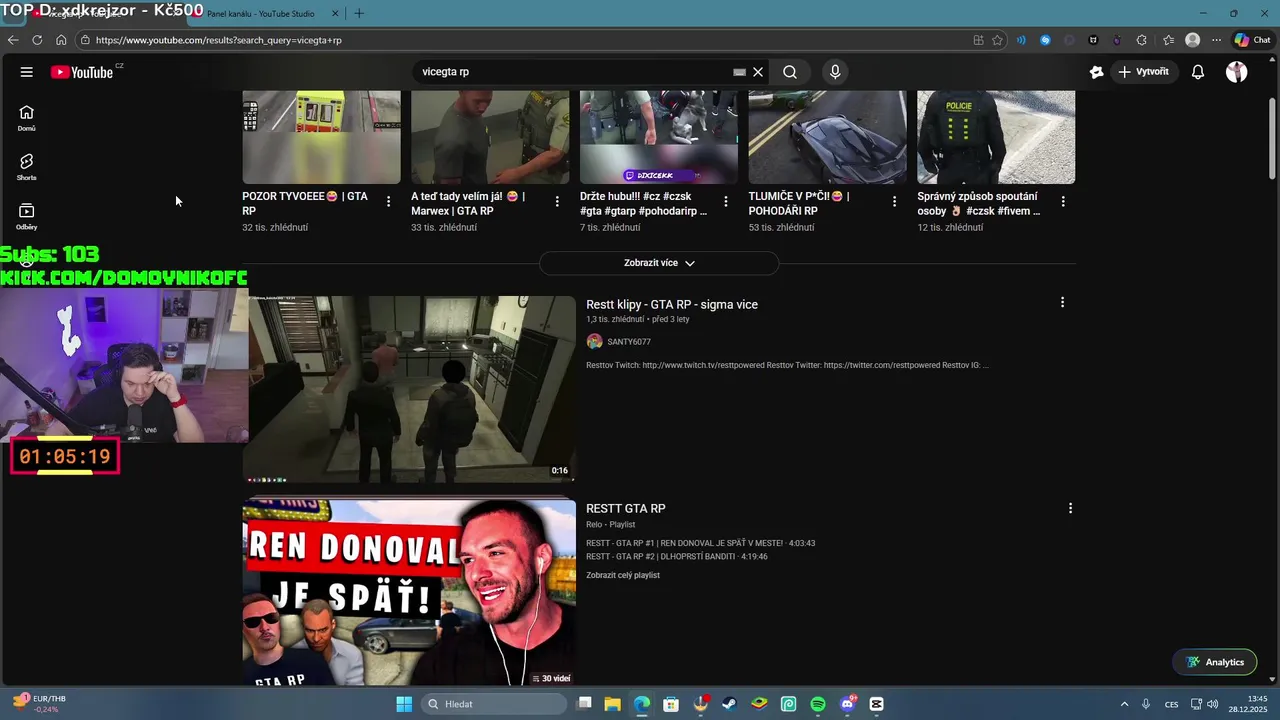Click the Vytvořit create button
Image resolution: width=1280 pixels, height=720 pixels.
pos(1144,72)
